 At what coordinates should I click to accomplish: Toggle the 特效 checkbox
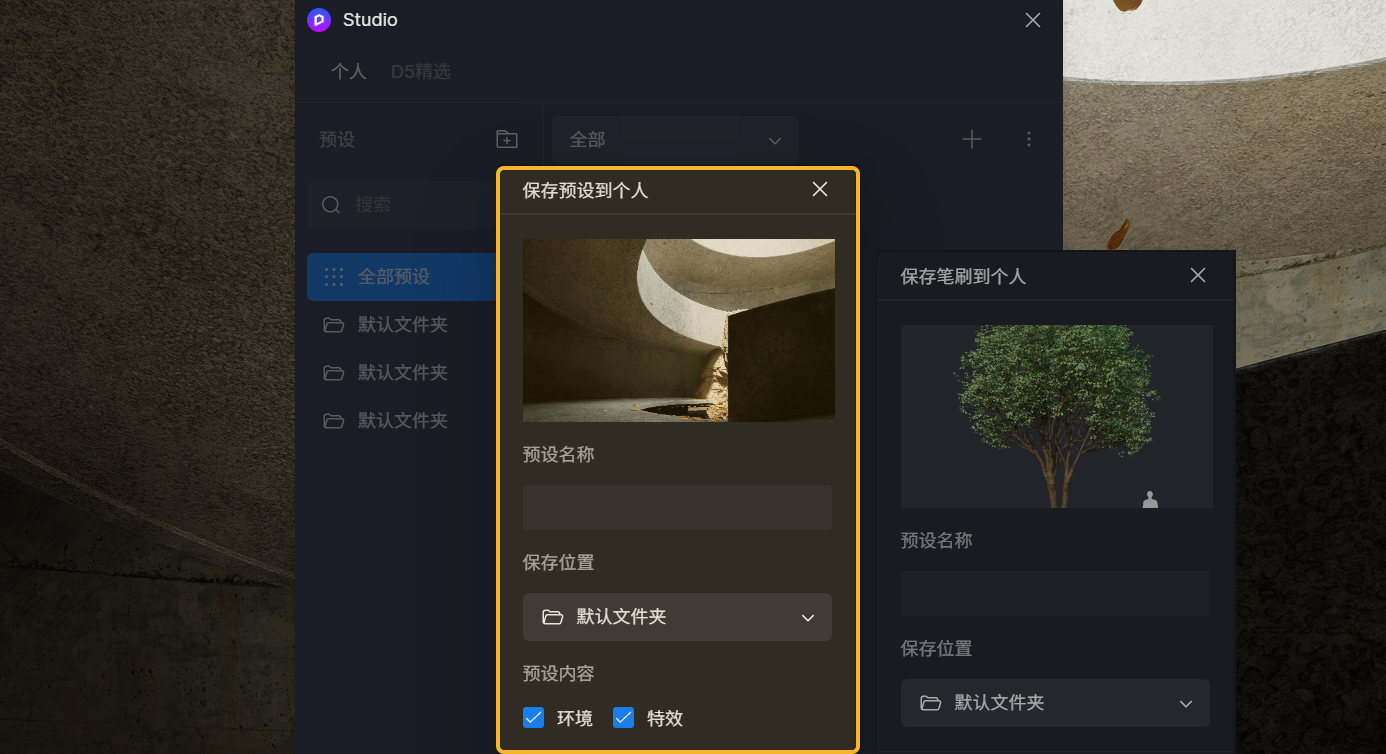624,717
